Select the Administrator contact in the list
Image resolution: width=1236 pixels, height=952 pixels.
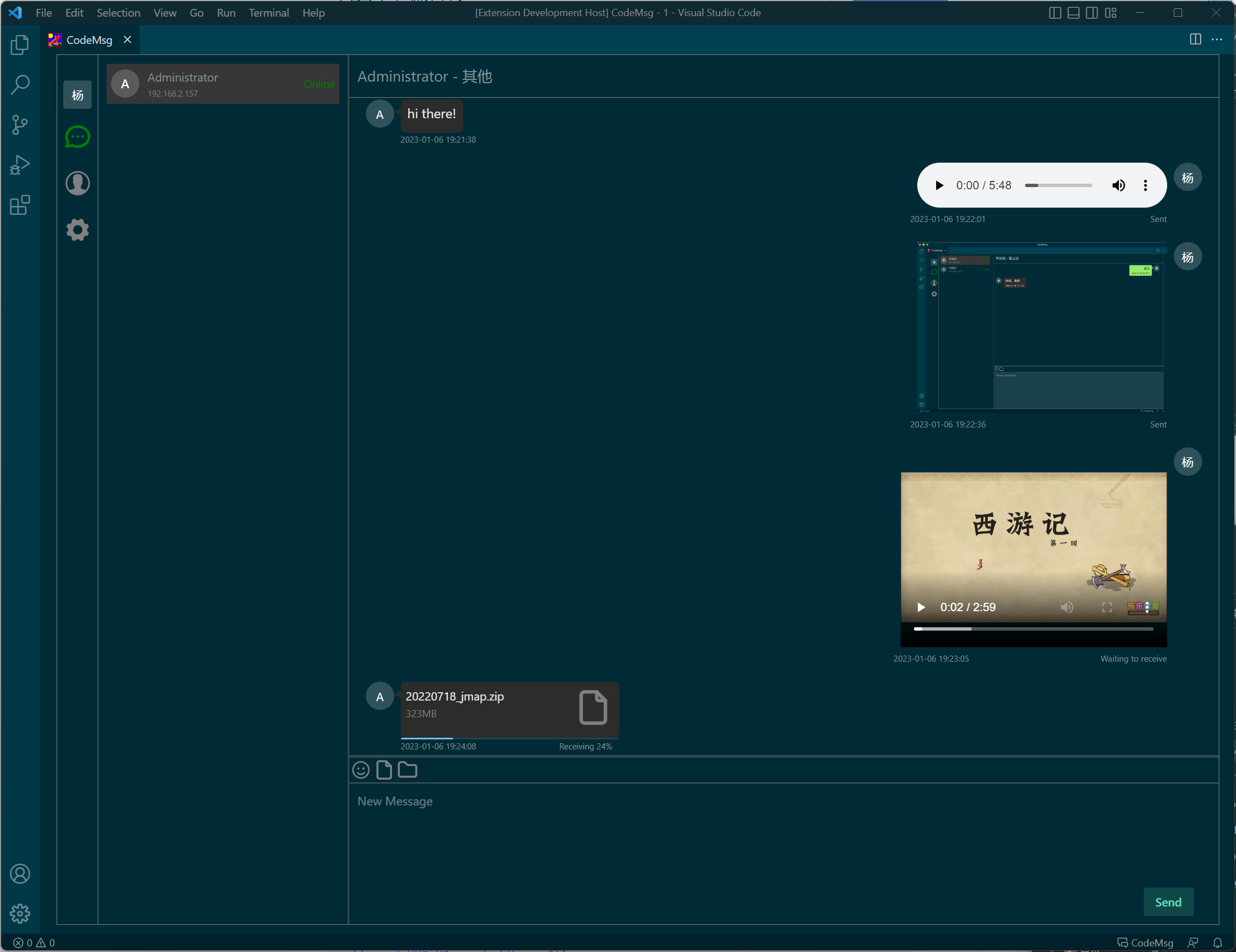[223, 84]
